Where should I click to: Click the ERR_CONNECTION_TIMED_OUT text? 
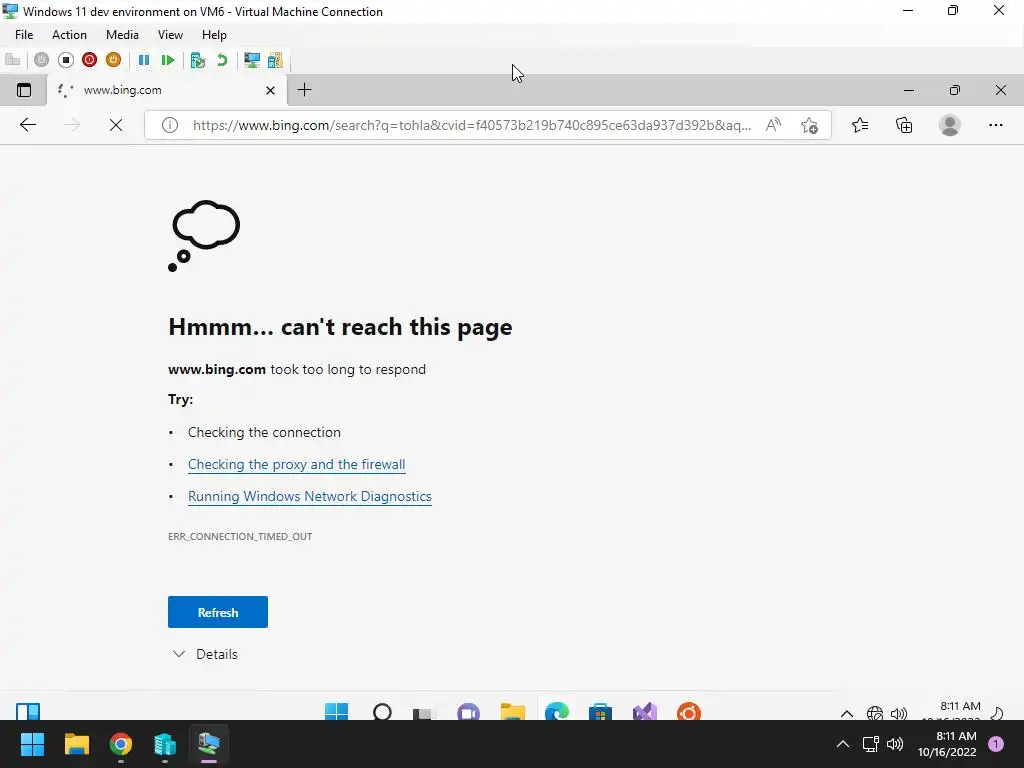click(x=240, y=536)
